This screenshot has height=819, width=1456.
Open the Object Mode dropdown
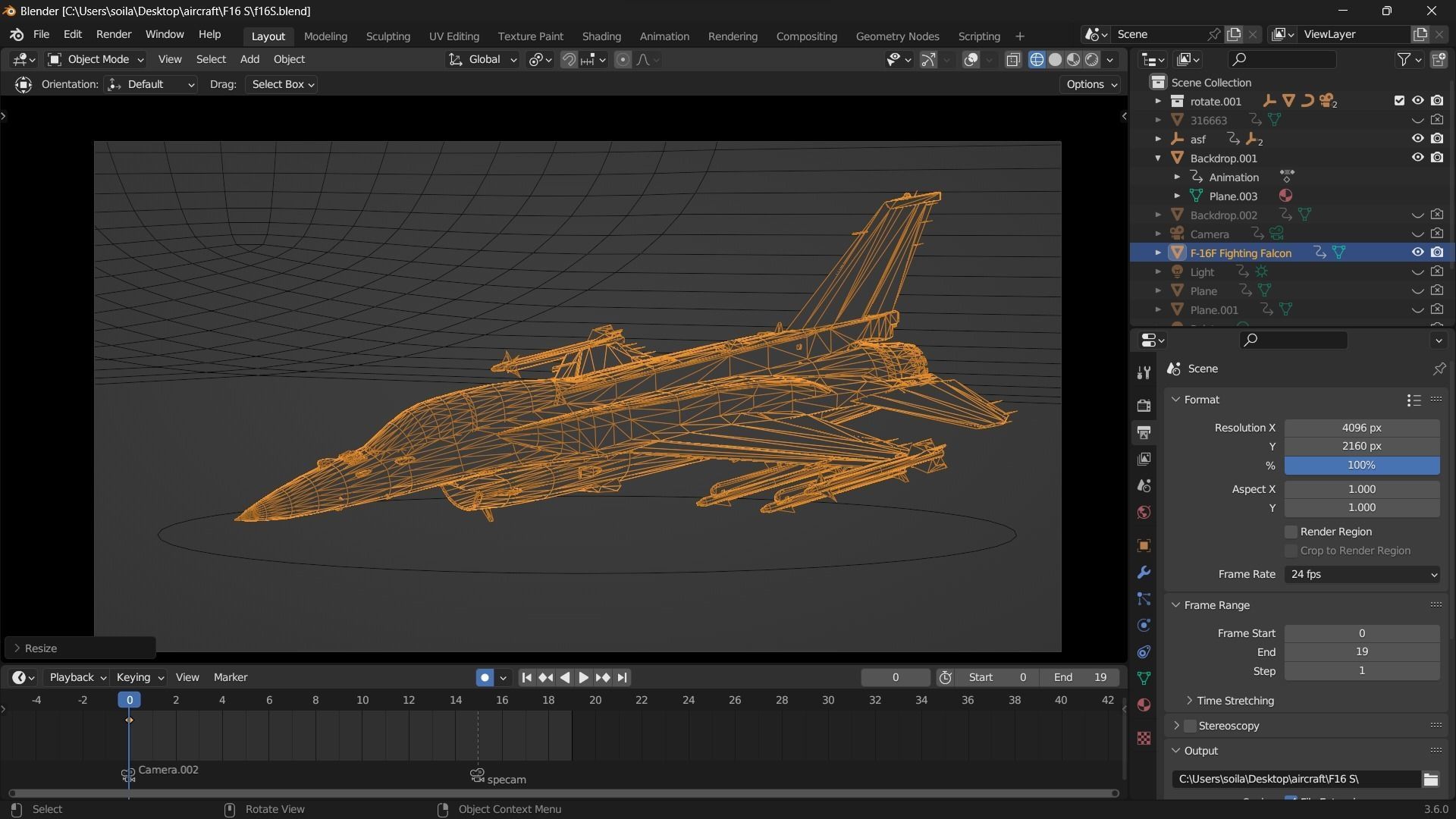[x=96, y=59]
